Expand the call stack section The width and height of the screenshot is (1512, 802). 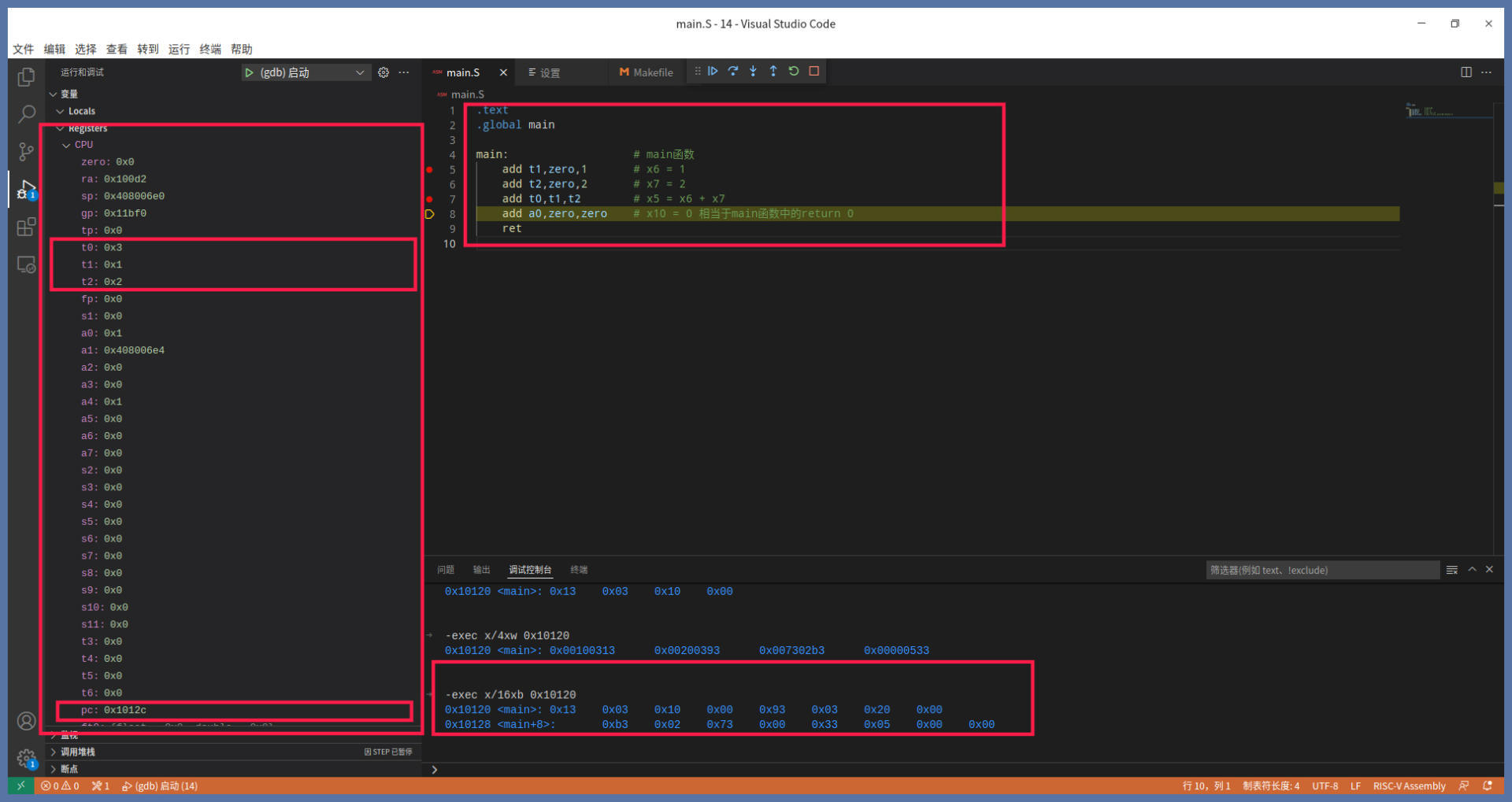pyautogui.click(x=77, y=752)
